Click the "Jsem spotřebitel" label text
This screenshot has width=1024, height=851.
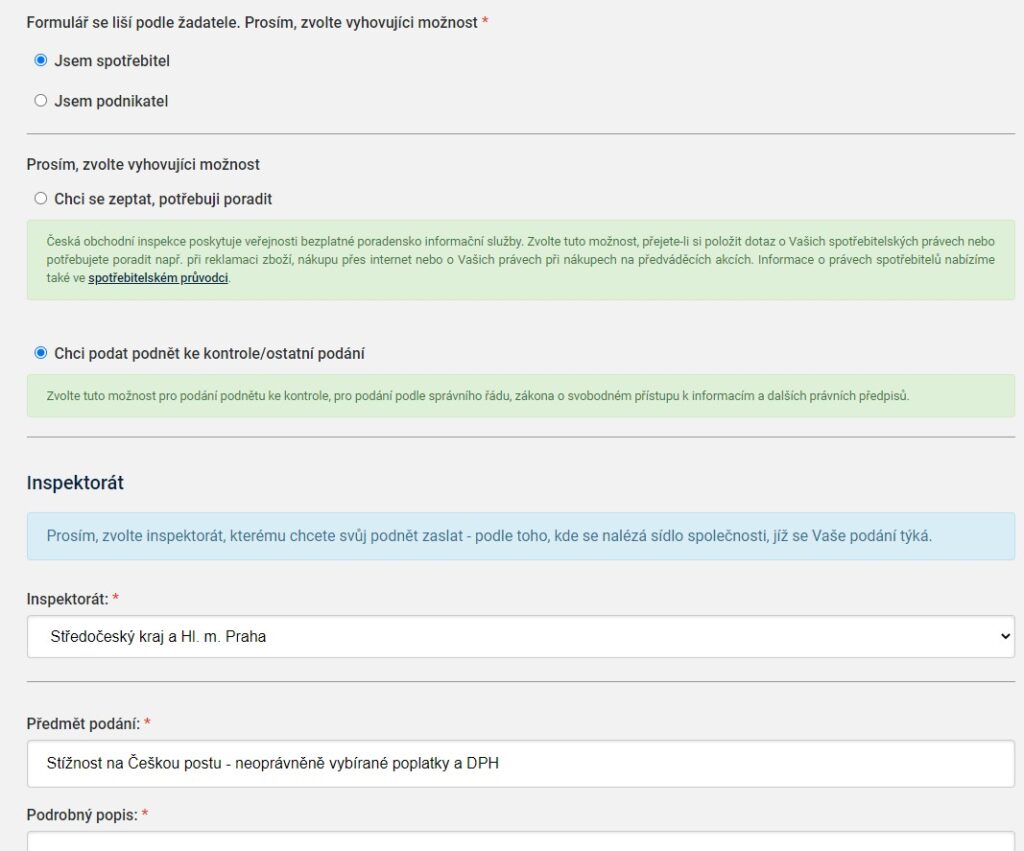112,61
